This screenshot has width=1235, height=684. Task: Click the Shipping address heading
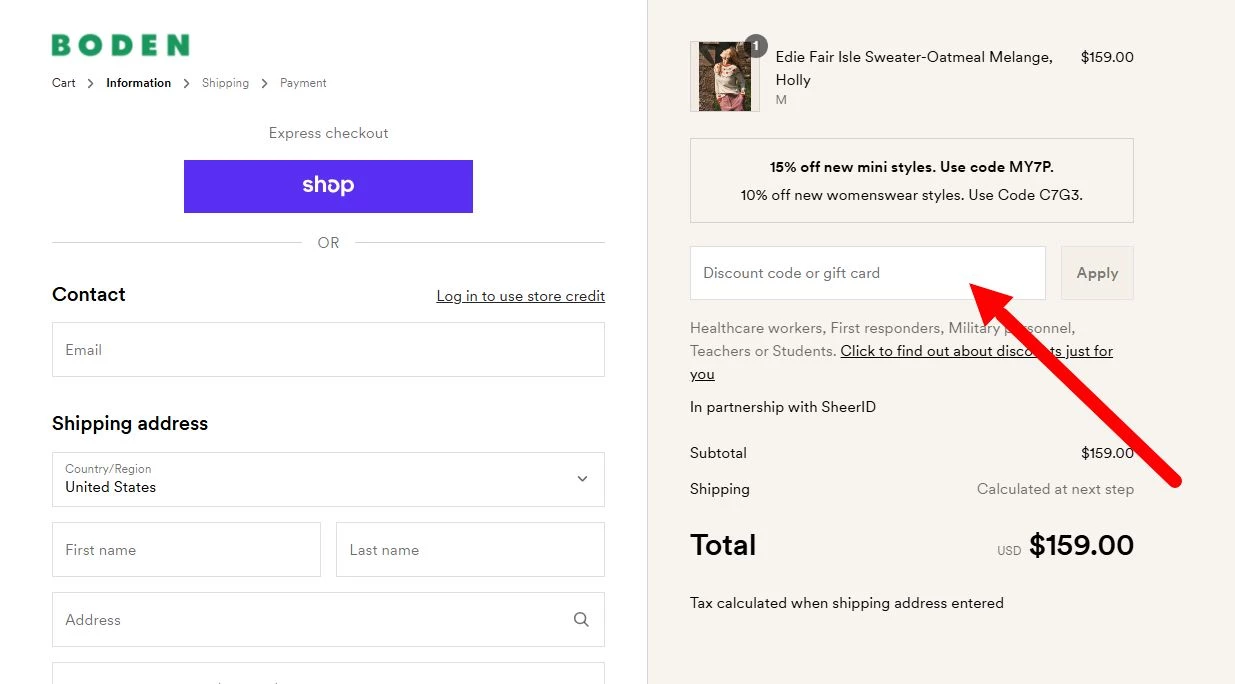130,424
